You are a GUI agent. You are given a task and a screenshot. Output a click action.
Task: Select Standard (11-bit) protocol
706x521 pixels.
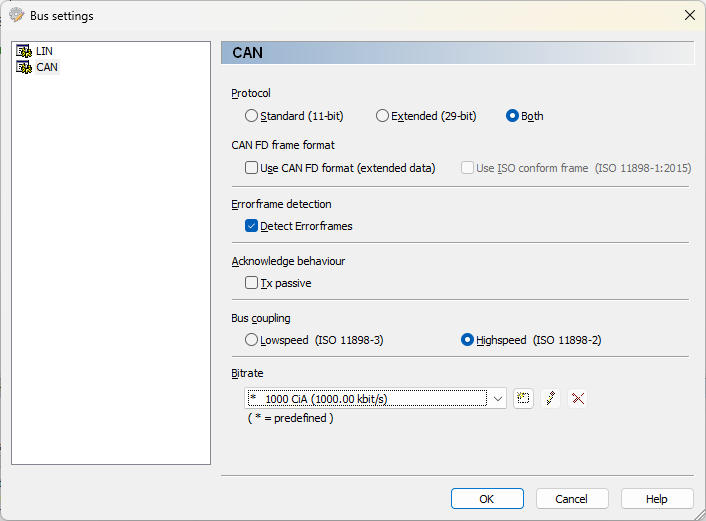[x=252, y=116]
